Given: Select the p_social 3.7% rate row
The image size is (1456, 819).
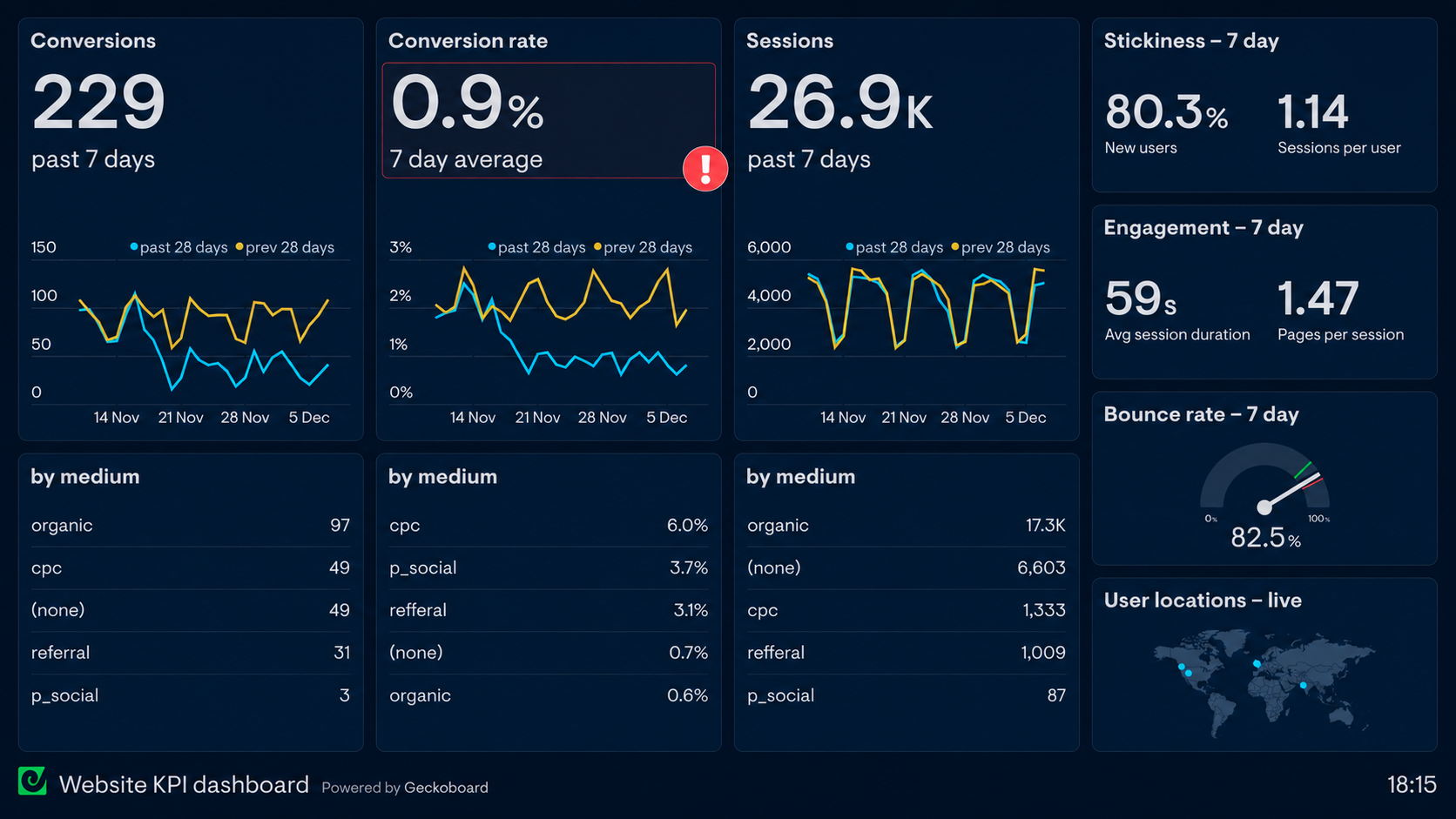Looking at the screenshot, I should pyautogui.click(x=549, y=567).
